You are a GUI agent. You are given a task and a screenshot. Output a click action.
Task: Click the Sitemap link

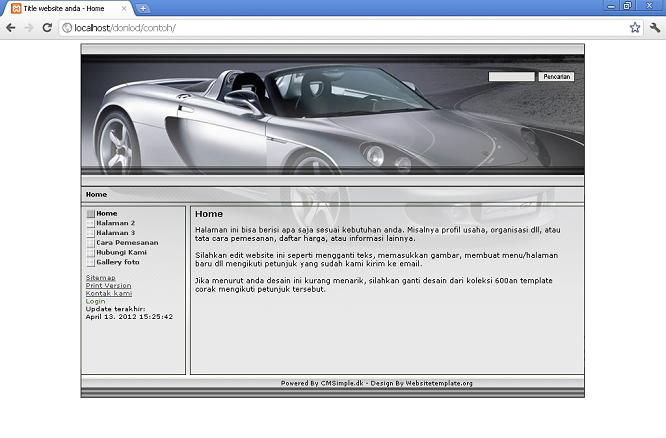coord(101,277)
